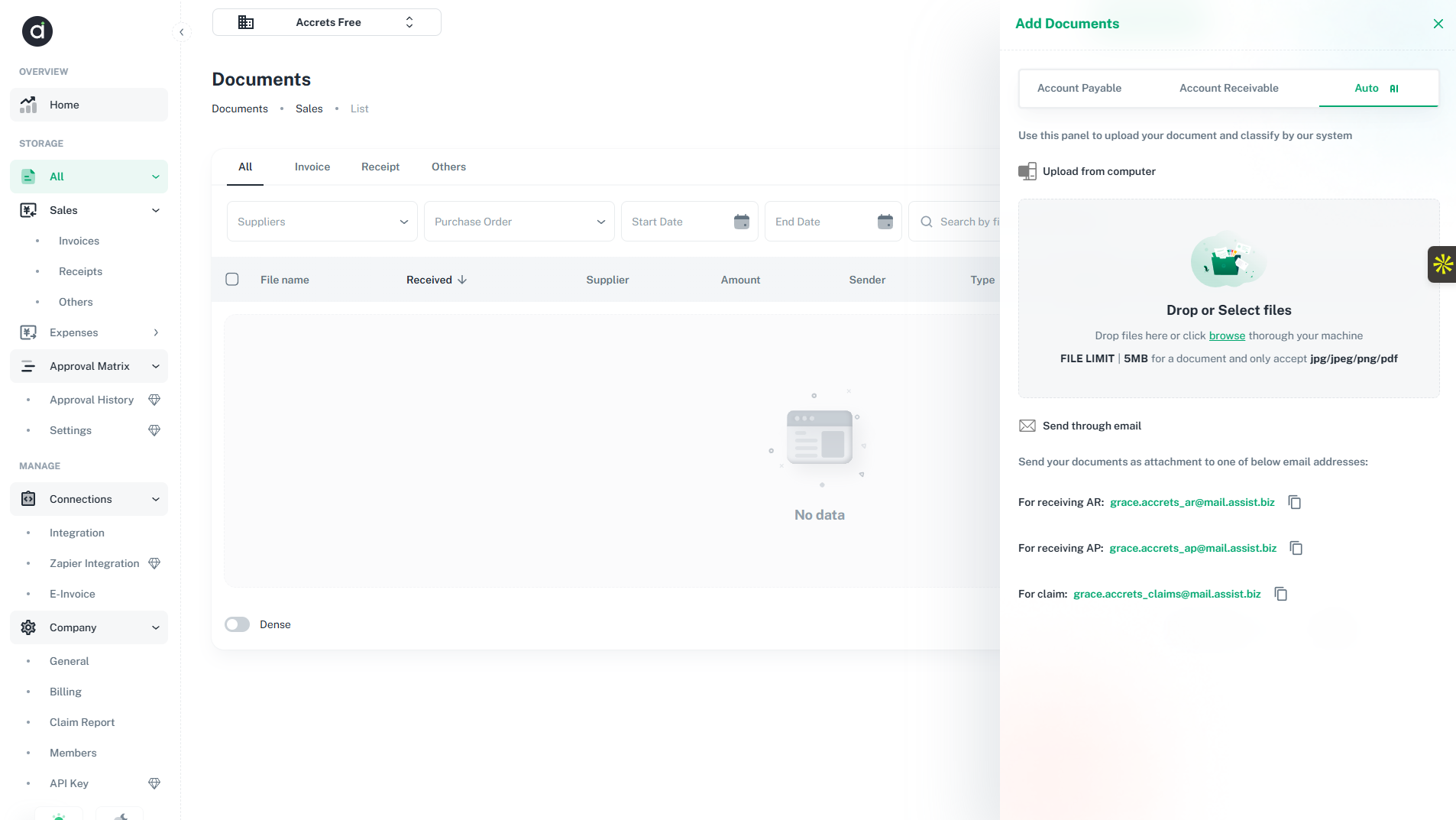Switch to the Invoice tab

[x=312, y=167]
